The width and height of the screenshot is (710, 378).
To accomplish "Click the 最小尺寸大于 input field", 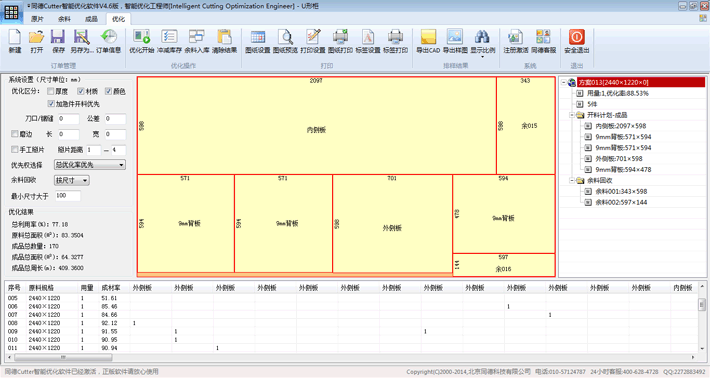I will coord(68,196).
